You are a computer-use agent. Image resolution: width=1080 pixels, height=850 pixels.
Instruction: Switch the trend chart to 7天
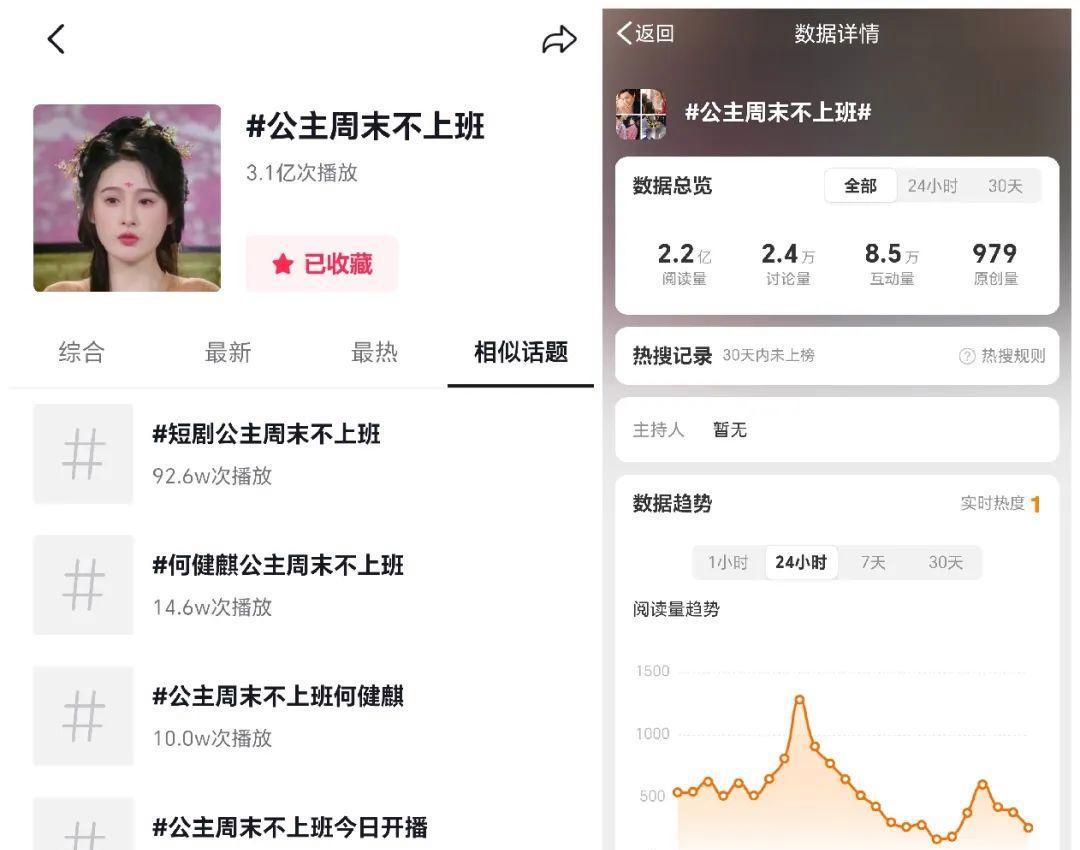(x=873, y=563)
